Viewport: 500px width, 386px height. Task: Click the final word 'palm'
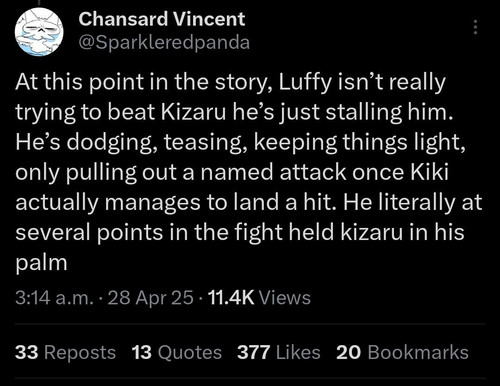point(41,263)
